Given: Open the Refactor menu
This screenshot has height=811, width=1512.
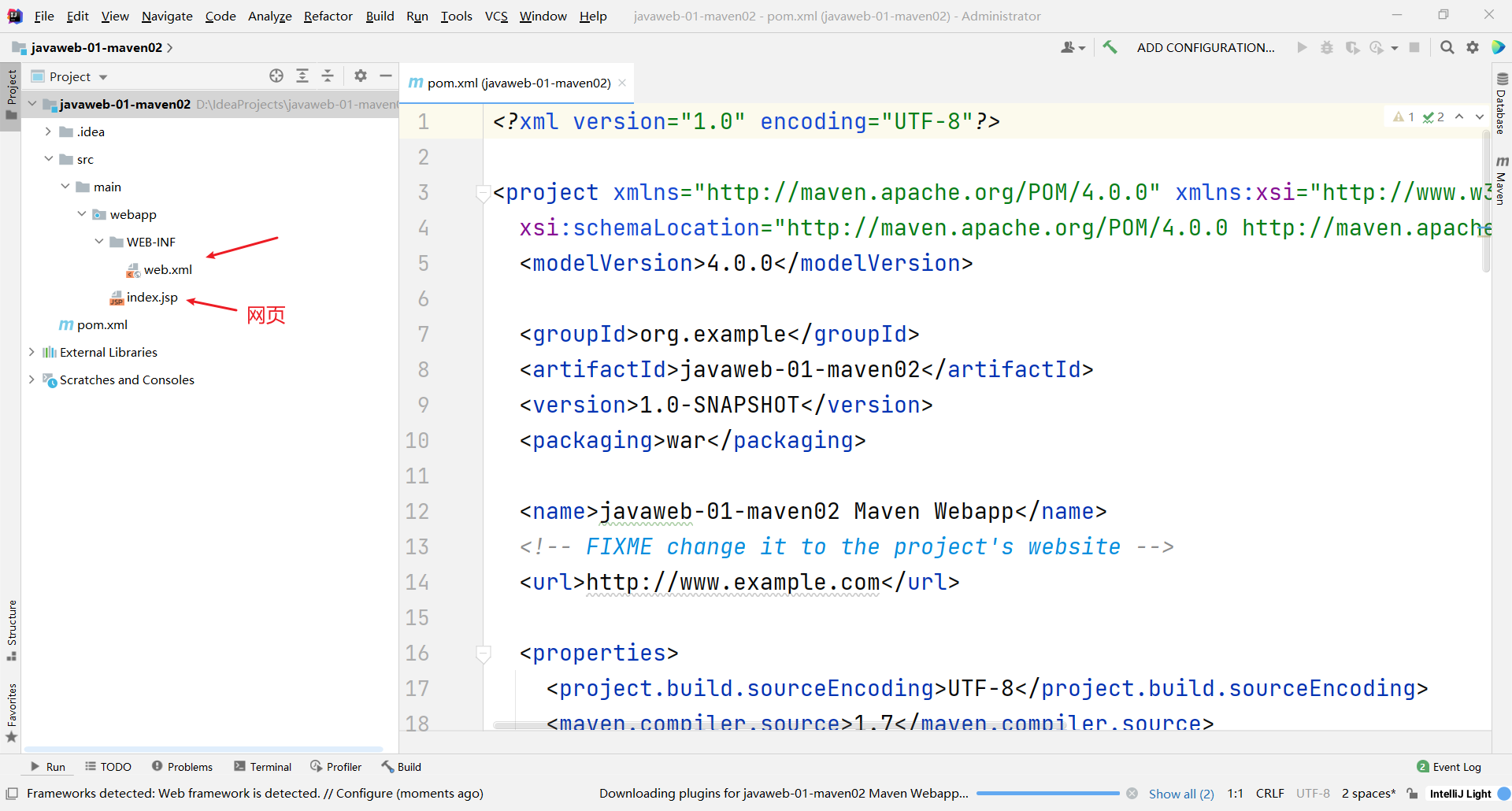Looking at the screenshot, I should coord(328,16).
